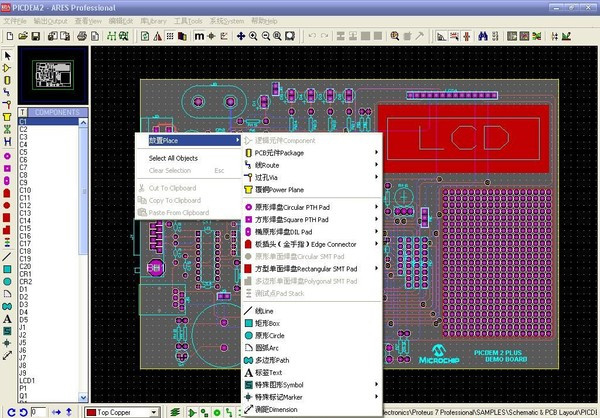The height and width of the screenshot is (418, 600).
Task: Select the Track routing tool in the left toolbar
Action: 7,92
